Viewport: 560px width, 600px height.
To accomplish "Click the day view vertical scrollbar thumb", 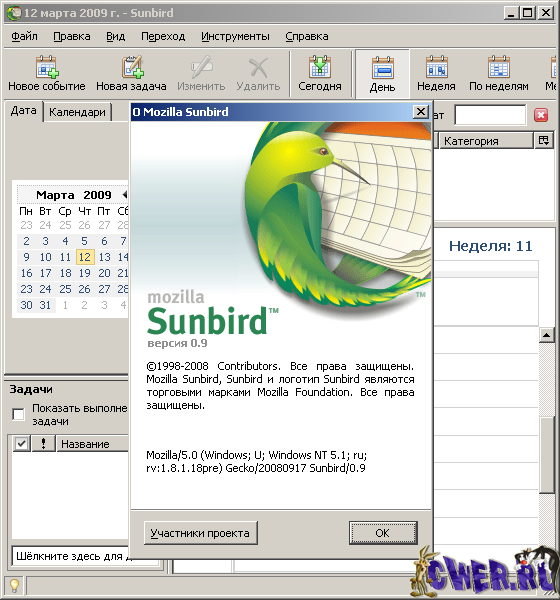I will point(547,455).
